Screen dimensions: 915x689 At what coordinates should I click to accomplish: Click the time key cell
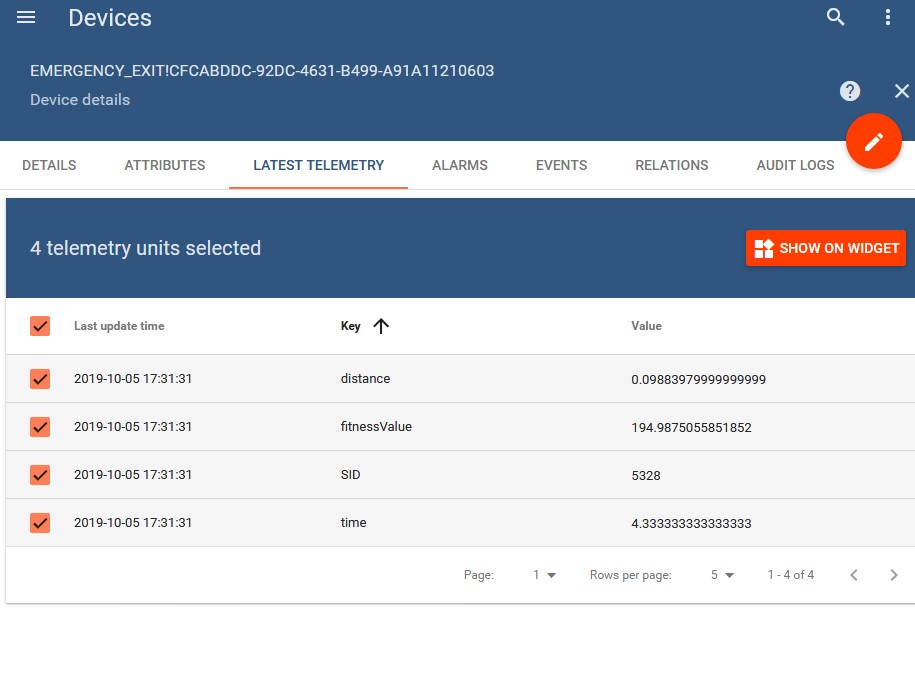tap(354, 523)
